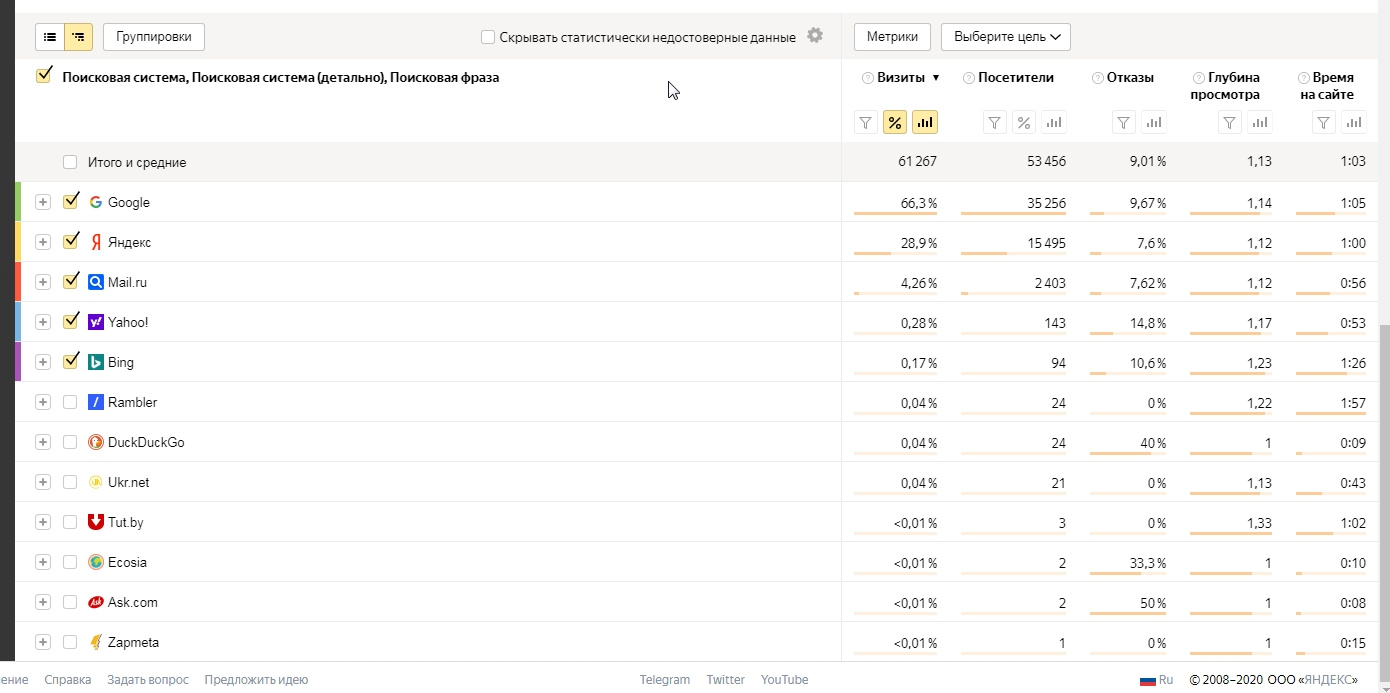Open the Метрики selector
The image size is (1390, 693).
coord(893,37)
